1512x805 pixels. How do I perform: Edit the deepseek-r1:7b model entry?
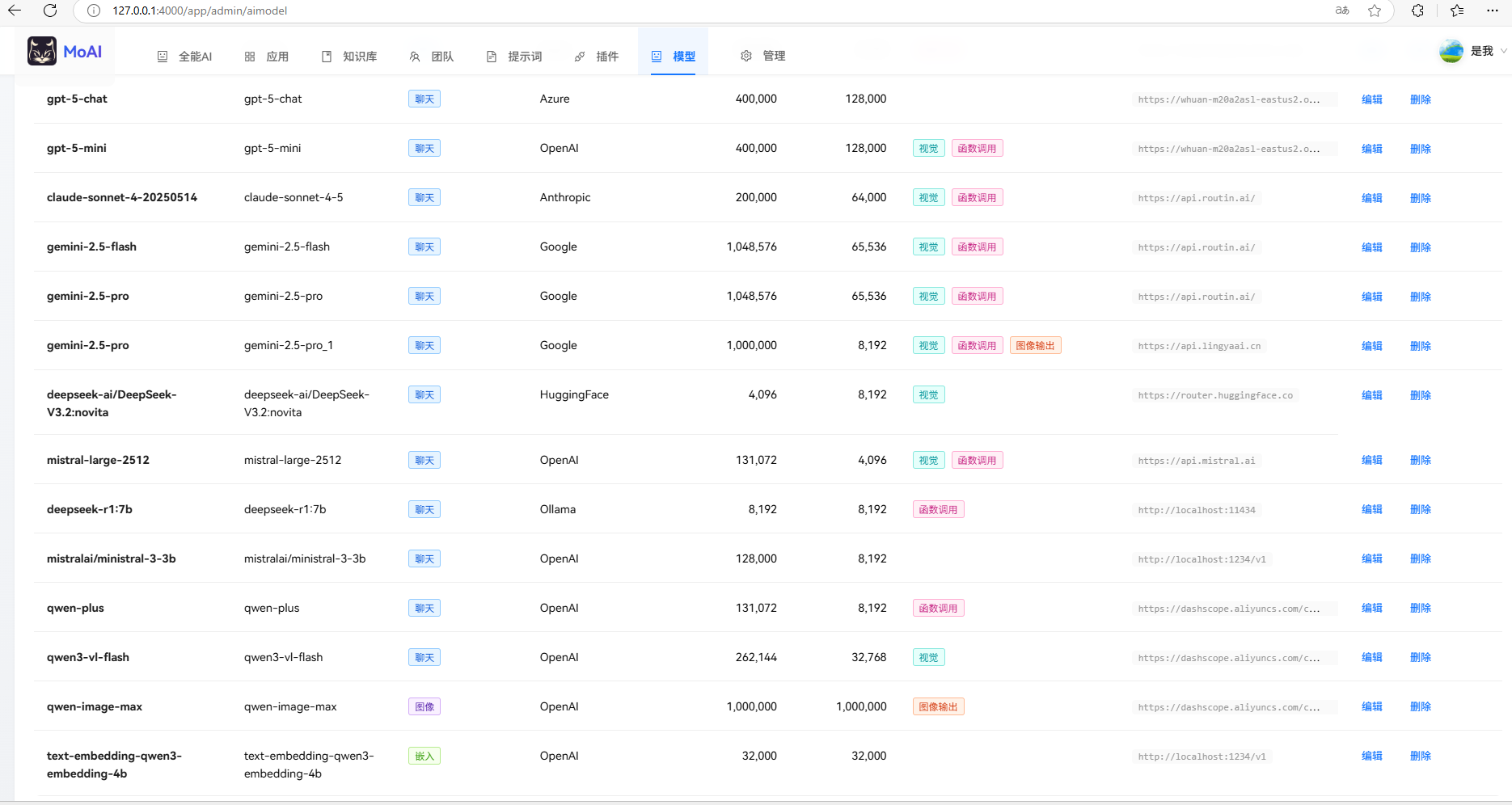pos(1371,509)
